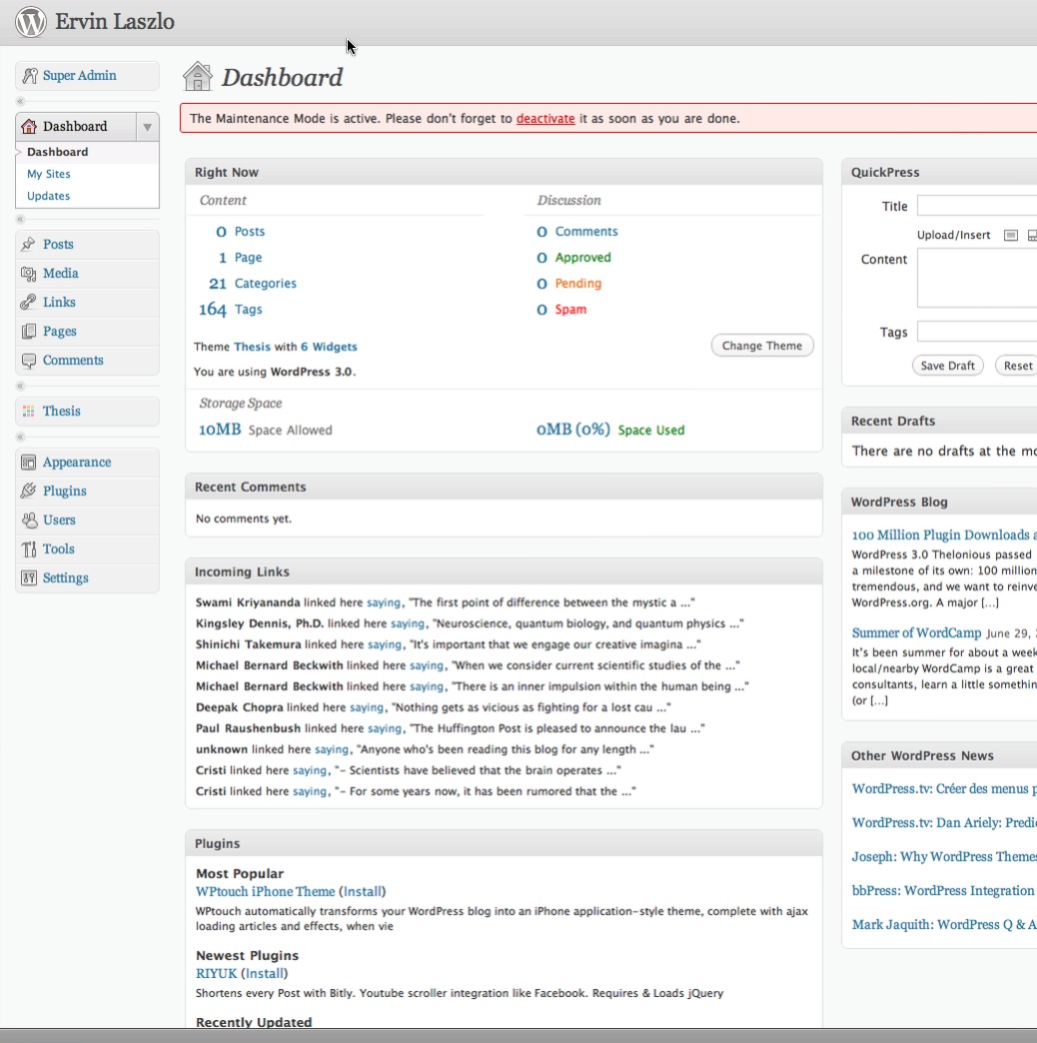Expand the Dashboard menu dropdown arrow
This screenshot has height=1043, width=1037.
[x=147, y=126]
